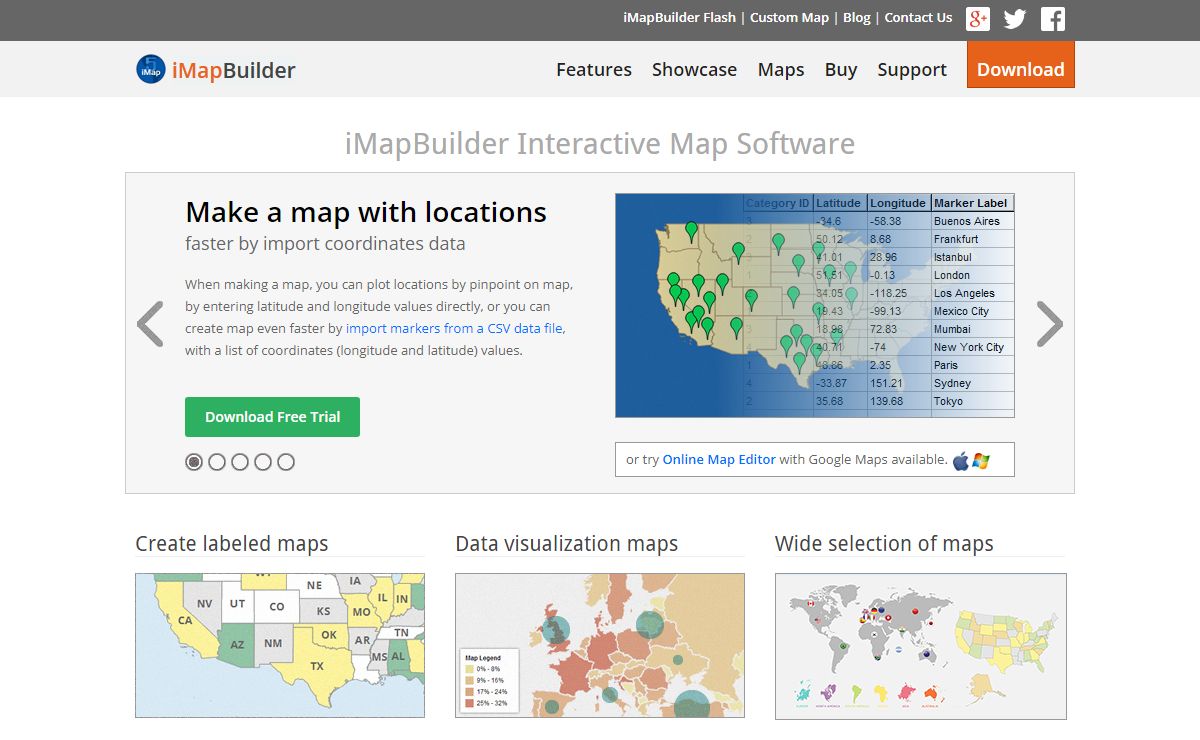Click the New York City marker label cell

972,347
